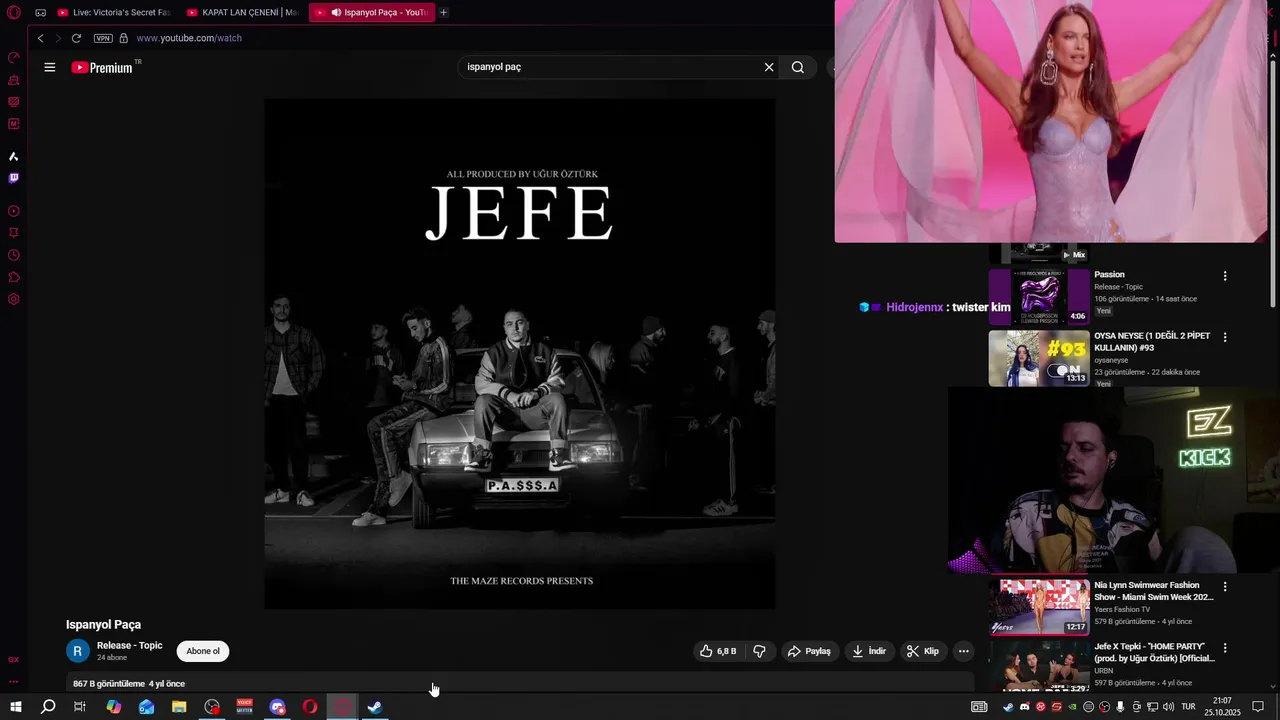The width and height of the screenshot is (1280, 720).
Task: Switch to KAPAT LAN ÇENENİ tab
Action: click(243, 12)
